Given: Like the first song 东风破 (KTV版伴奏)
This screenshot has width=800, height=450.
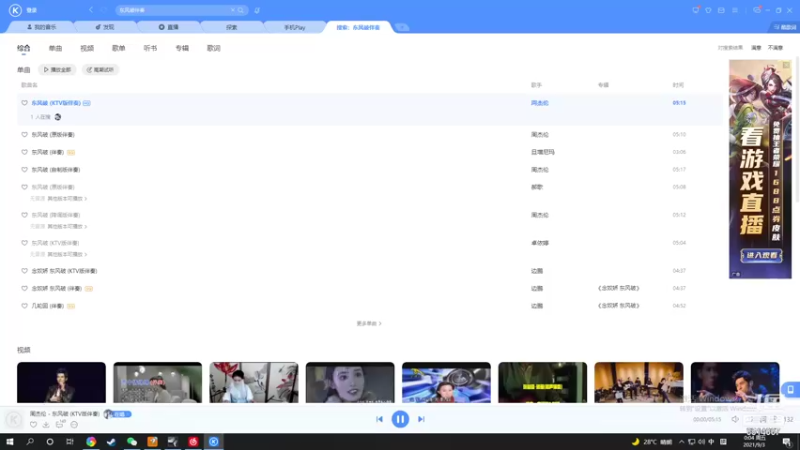Looking at the screenshot, I should click(x=24, y=103).
